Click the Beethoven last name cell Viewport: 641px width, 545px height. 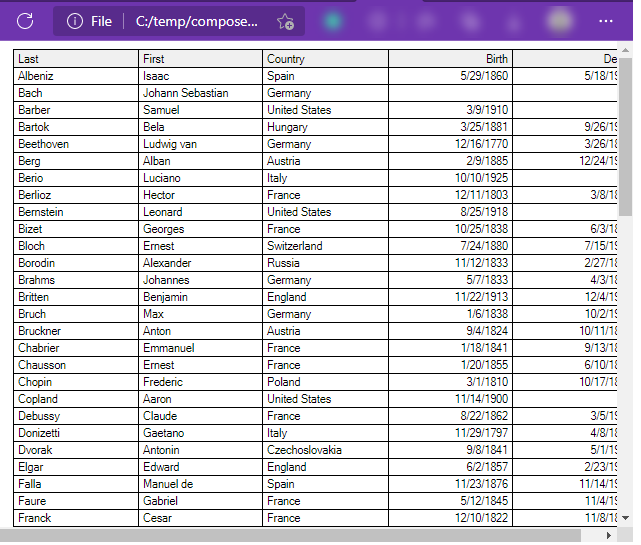point(76,144)
